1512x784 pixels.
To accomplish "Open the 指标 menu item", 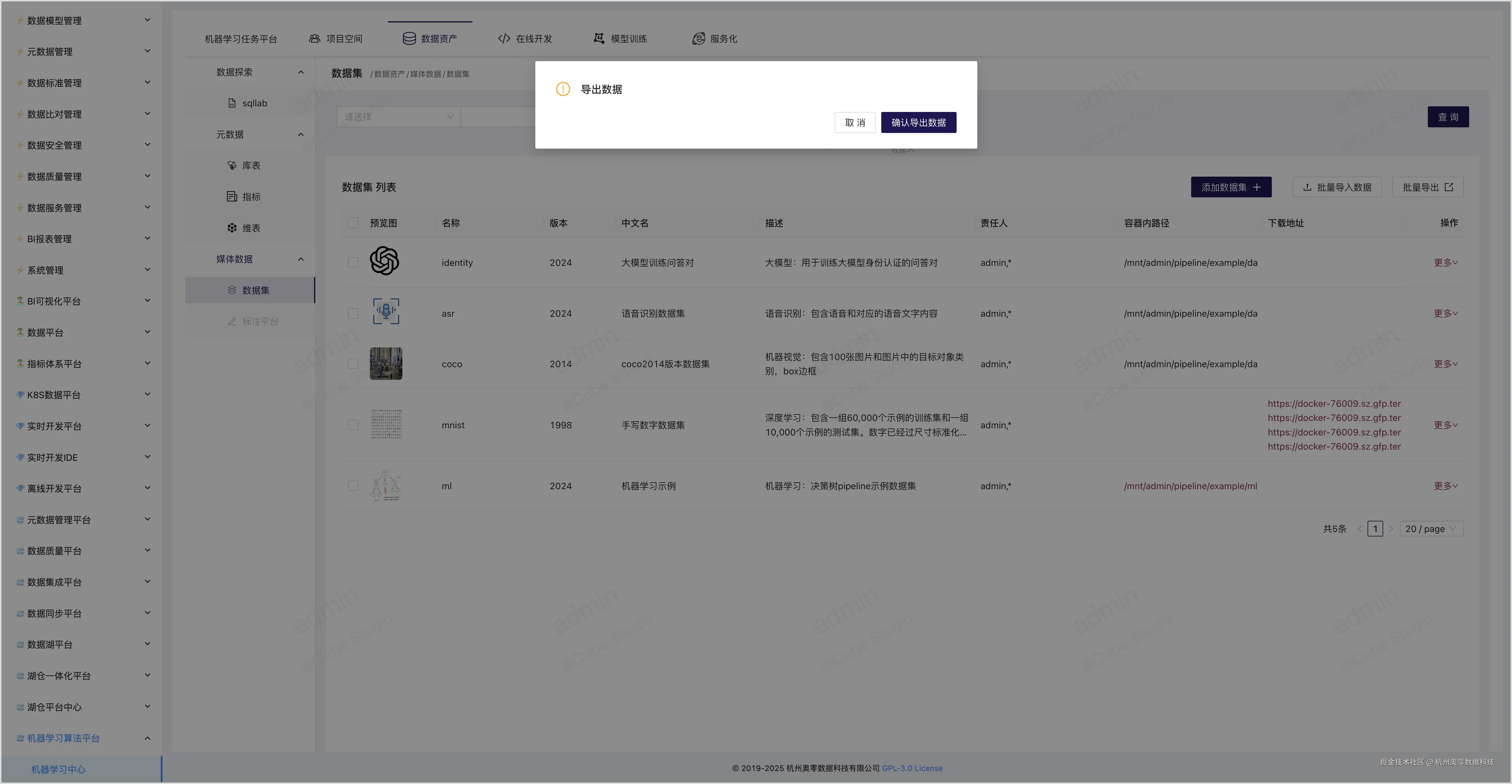I will pos(251,196).
